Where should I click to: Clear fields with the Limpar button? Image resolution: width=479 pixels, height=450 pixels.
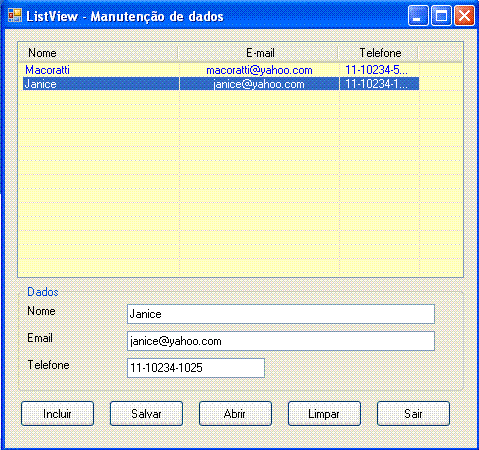[x=324, y=414]
